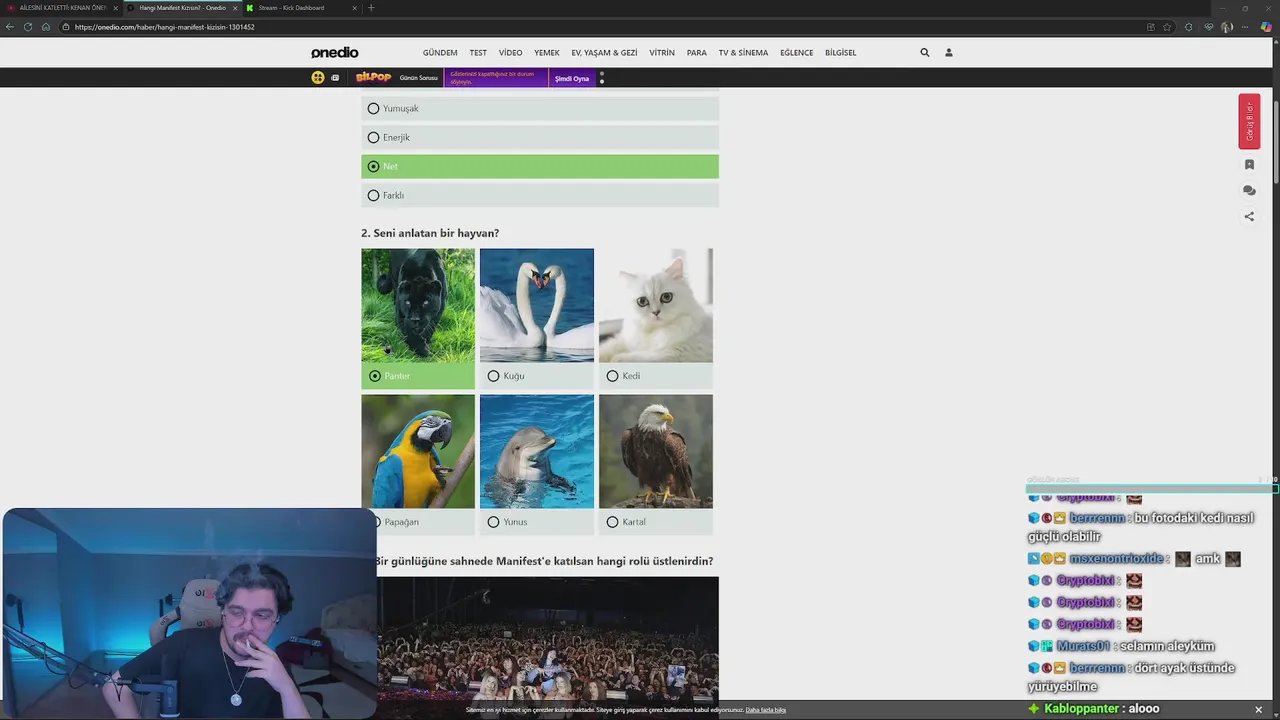Open the PARA menu
Screen dimensions: 1280x720
pyautogui.click(x=697, y=53)
